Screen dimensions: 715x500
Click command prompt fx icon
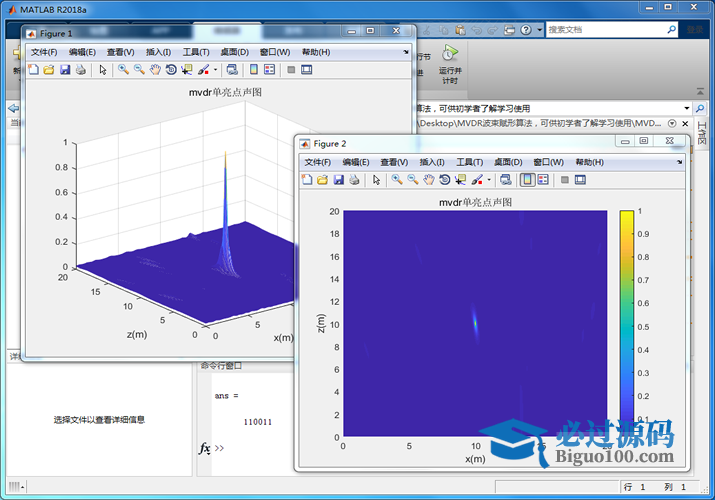[x=205, y=448]
